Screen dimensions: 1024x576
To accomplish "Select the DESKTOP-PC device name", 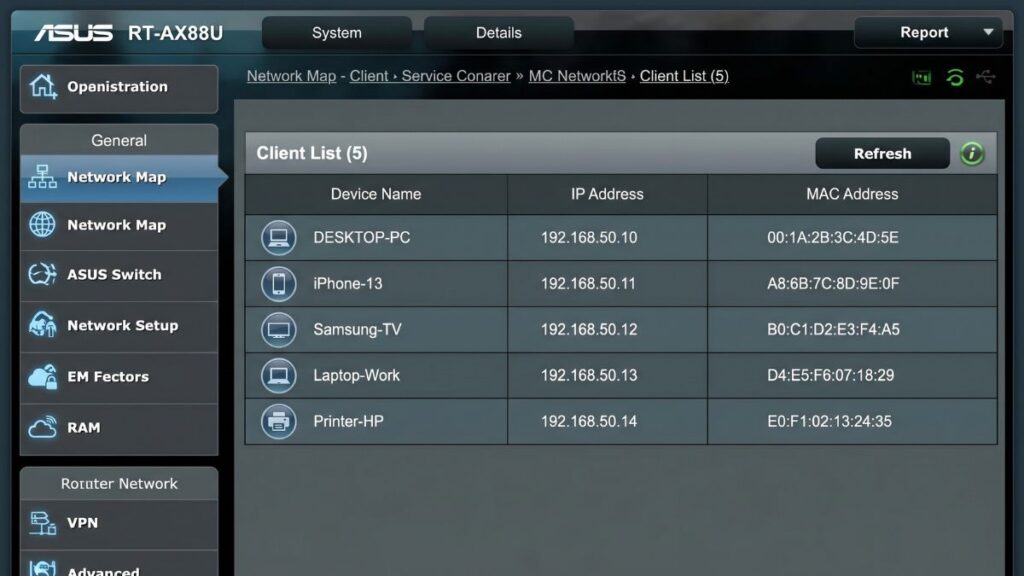I will (x=362, y=238).
